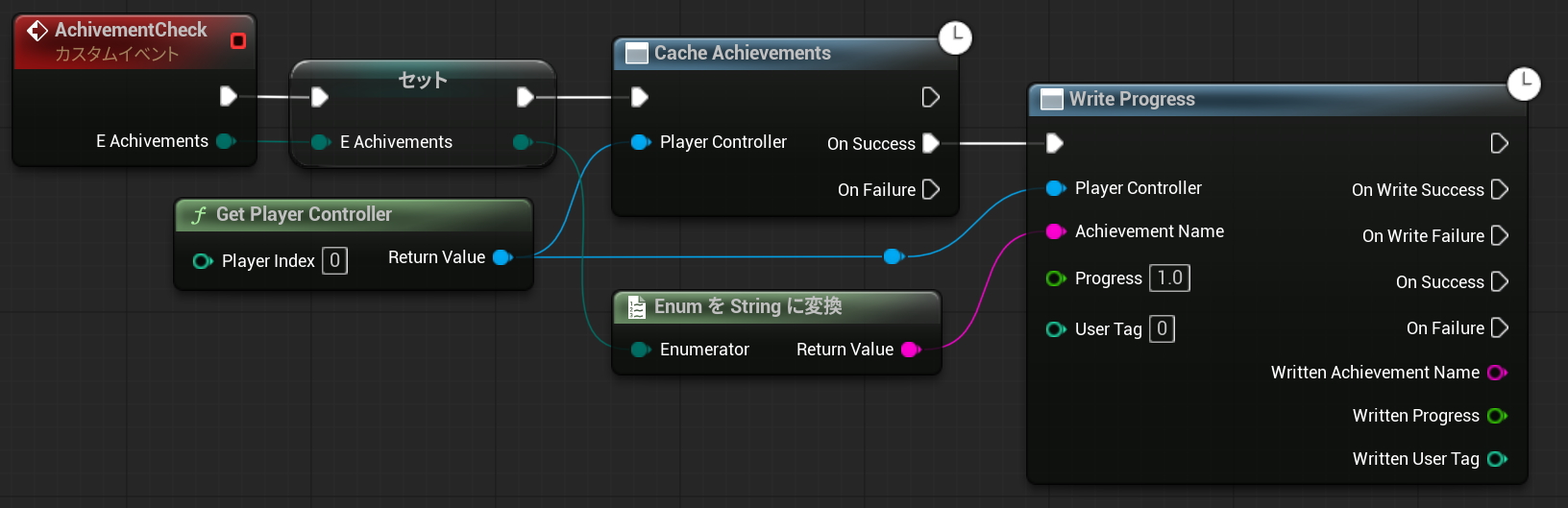Select the セット node title

(x=423, y=81)
